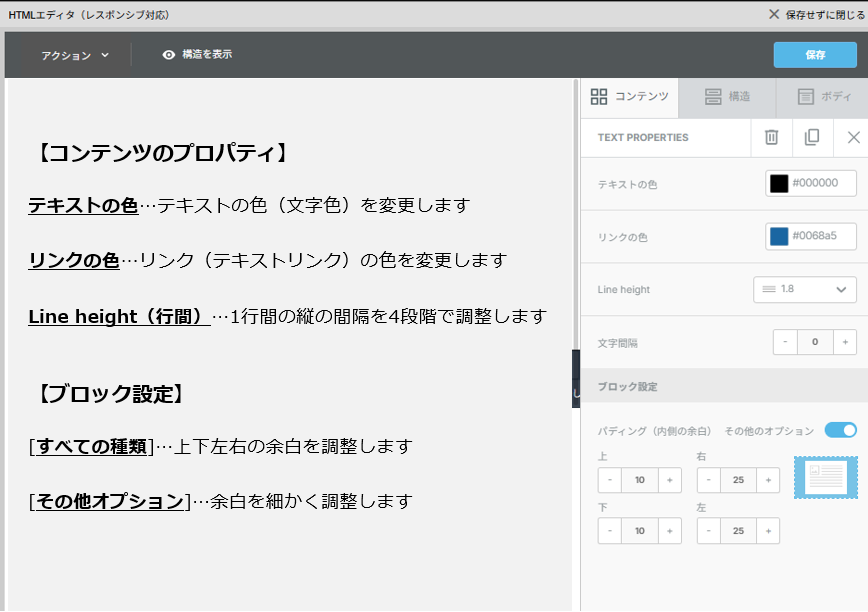Click the ボディ tab page icon
Viewport: 868px width, 612px height.
[x=805, y=97]
